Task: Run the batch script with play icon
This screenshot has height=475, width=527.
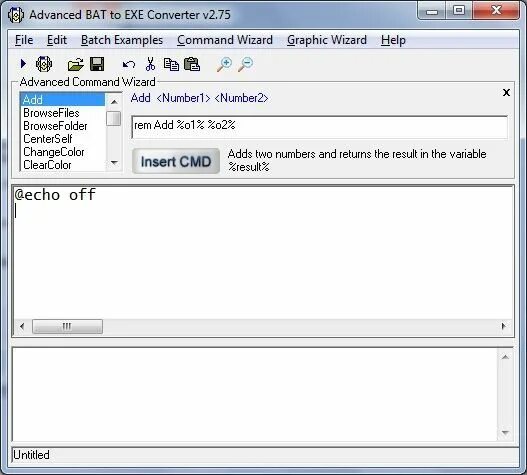Action: point(23,64)
